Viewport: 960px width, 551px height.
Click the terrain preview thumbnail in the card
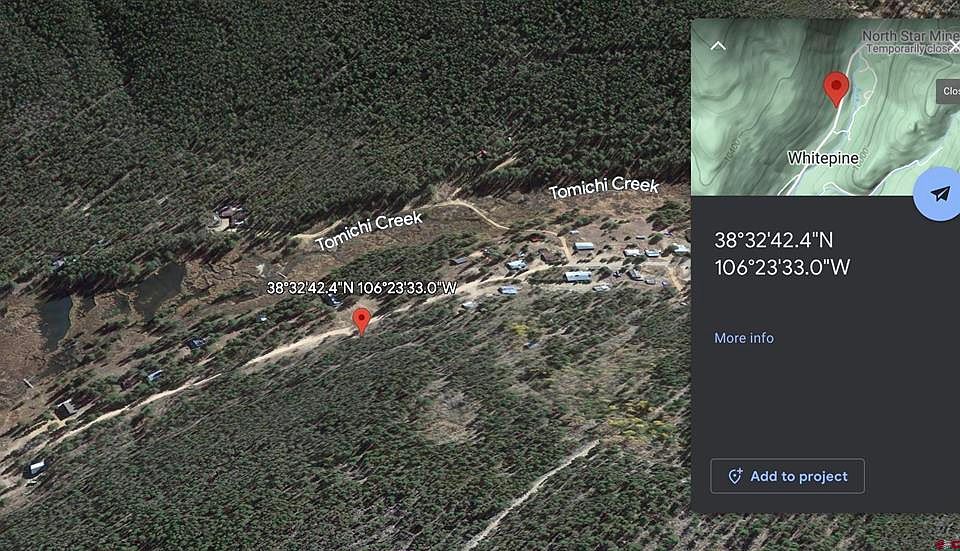point(825,107)
